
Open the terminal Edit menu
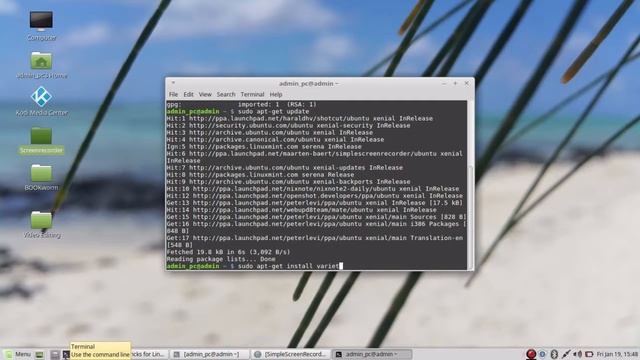[x=188, y=94]
